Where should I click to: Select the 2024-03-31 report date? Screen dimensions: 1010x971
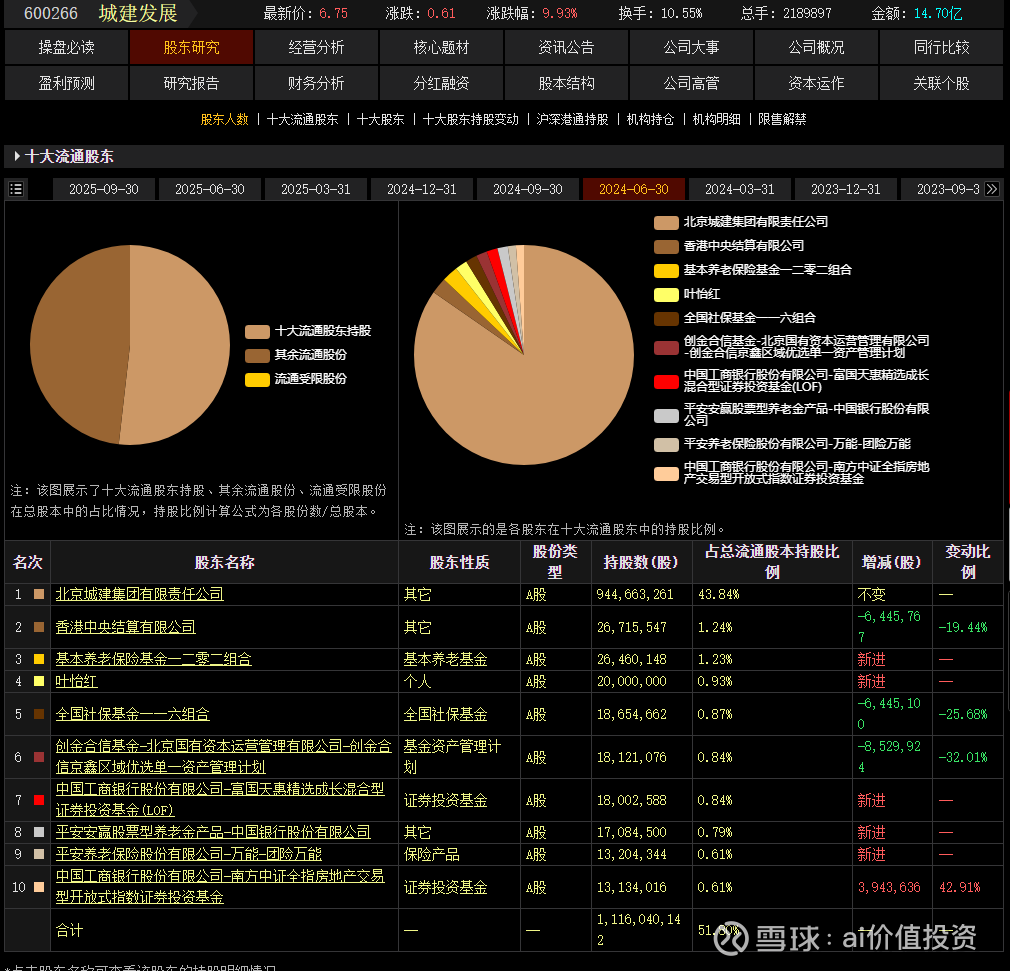[x=739, y=189]
